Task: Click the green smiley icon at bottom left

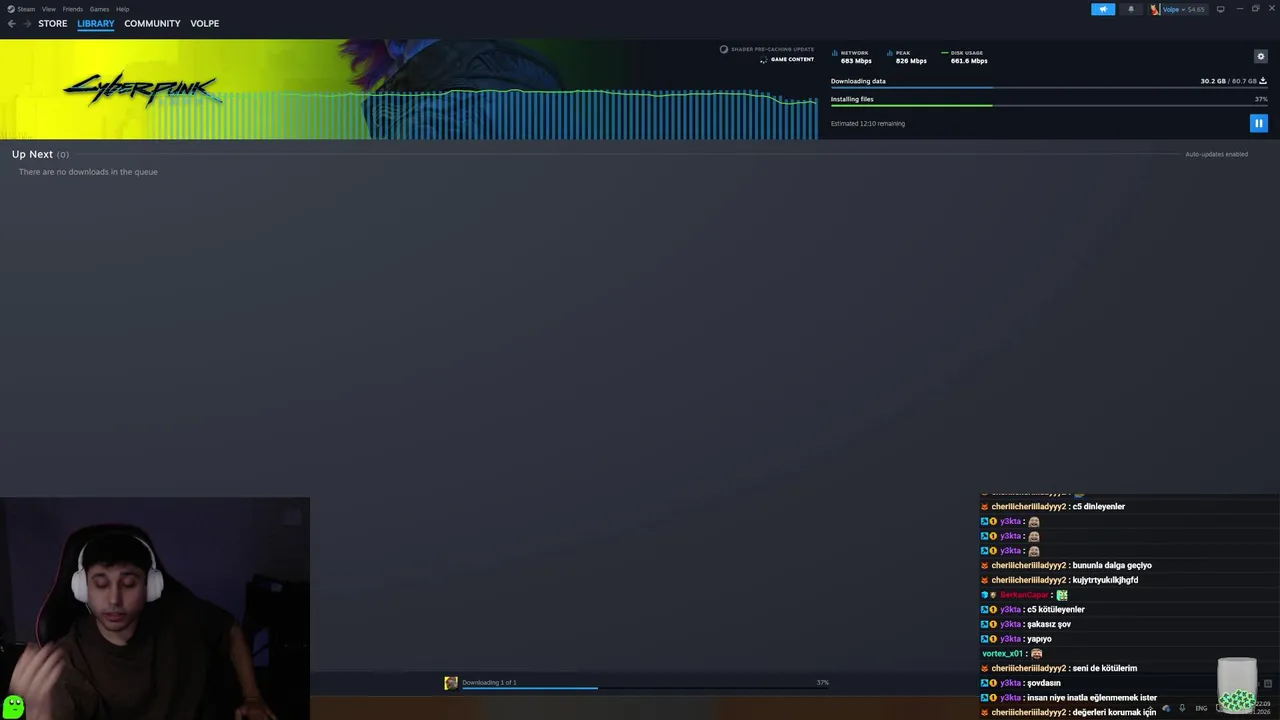Action: (13, 707)
